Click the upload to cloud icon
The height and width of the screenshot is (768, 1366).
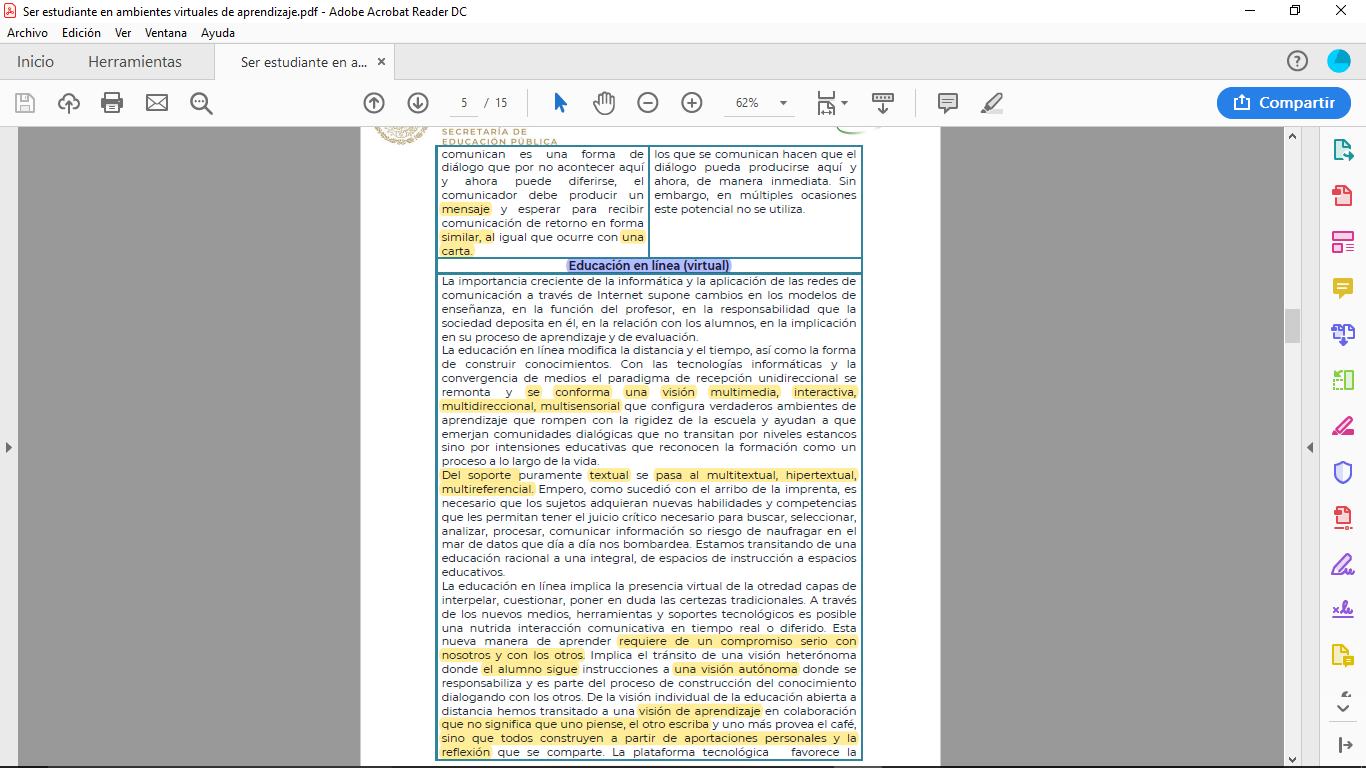[69, 103]
